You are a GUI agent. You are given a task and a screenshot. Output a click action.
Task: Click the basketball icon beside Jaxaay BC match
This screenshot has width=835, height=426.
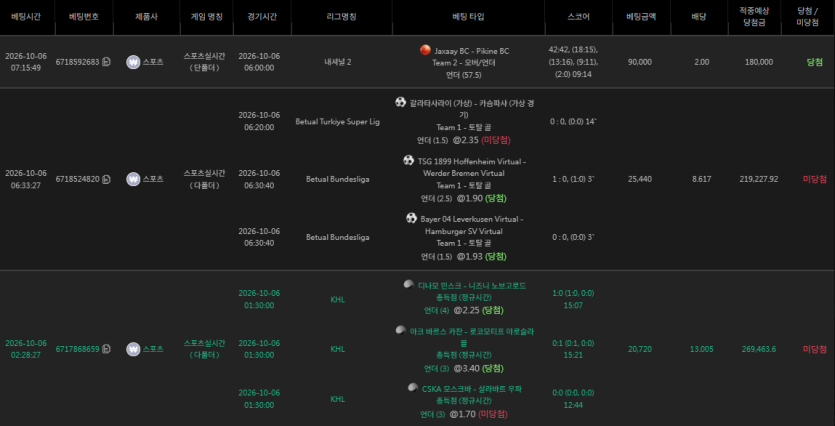pyautogui.click(x=425, y=50)
